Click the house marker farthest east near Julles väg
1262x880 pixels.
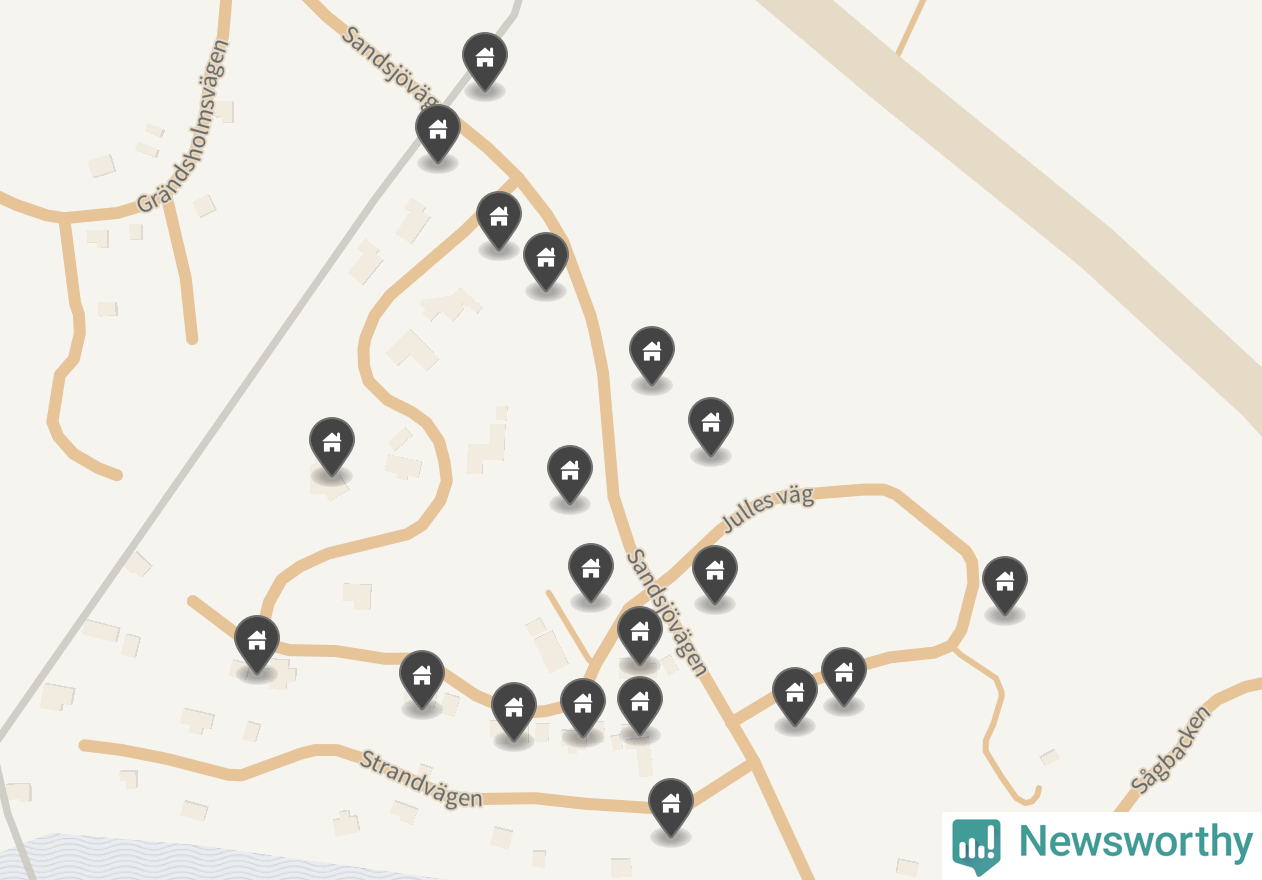(1005, 584)
